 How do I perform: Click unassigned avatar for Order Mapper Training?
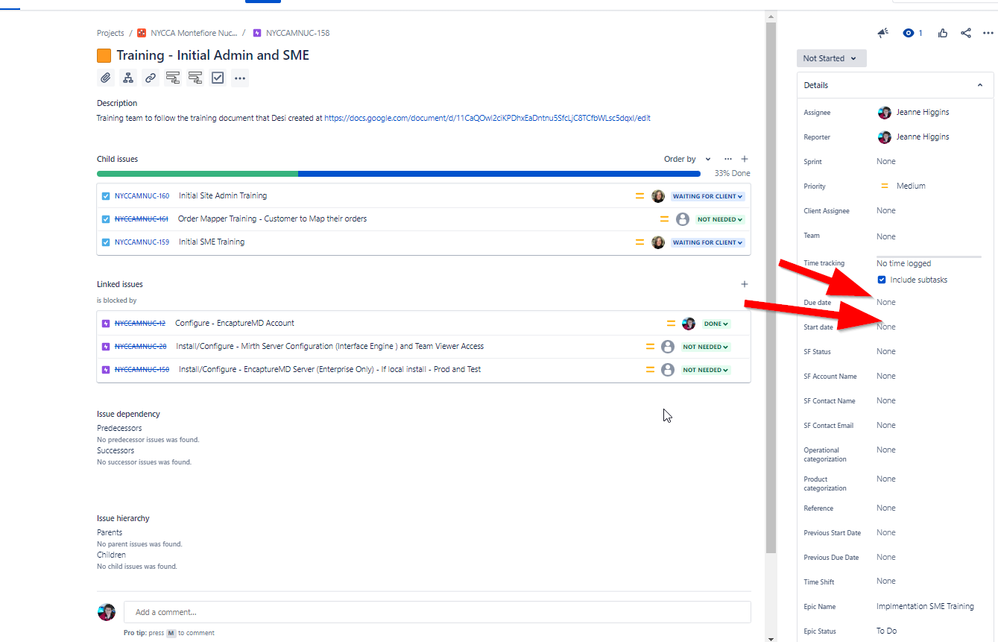[x=682, y=220]
